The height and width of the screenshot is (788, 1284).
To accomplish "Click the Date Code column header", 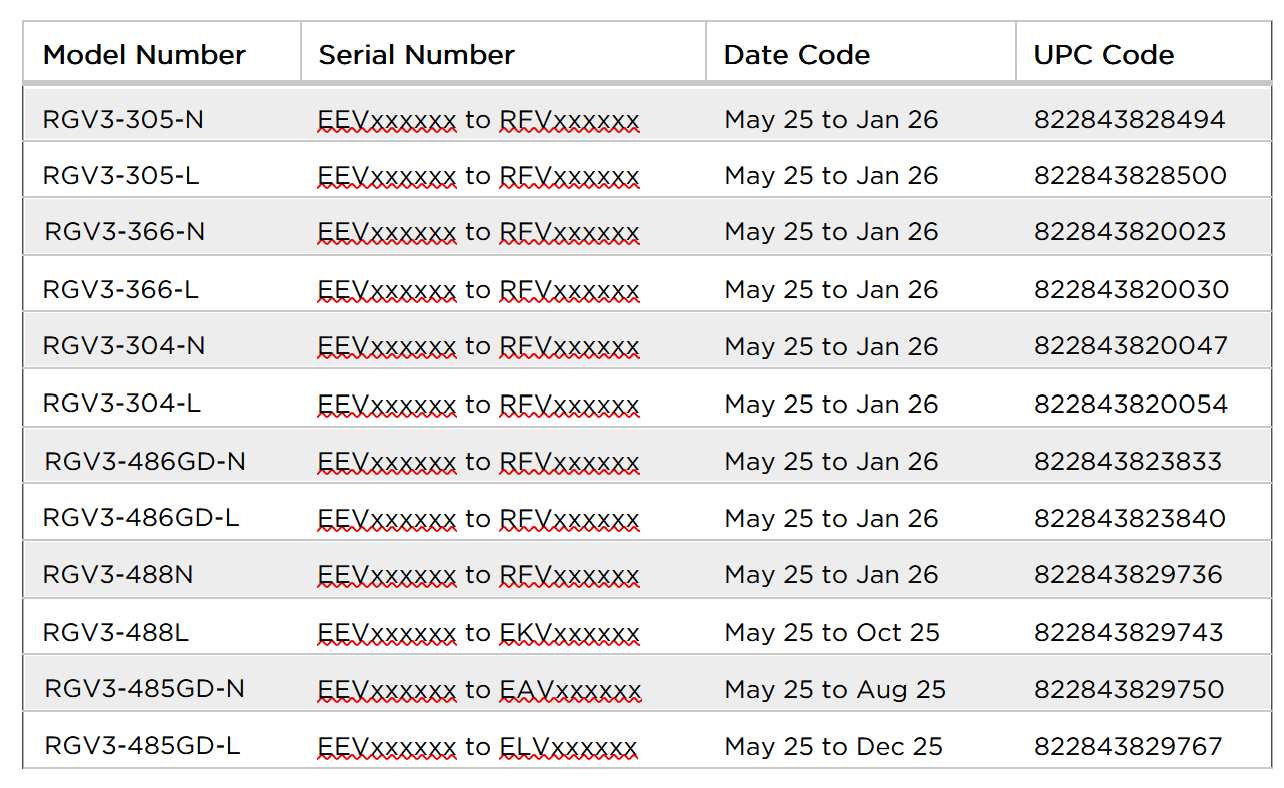I will [x=796, y=55].
